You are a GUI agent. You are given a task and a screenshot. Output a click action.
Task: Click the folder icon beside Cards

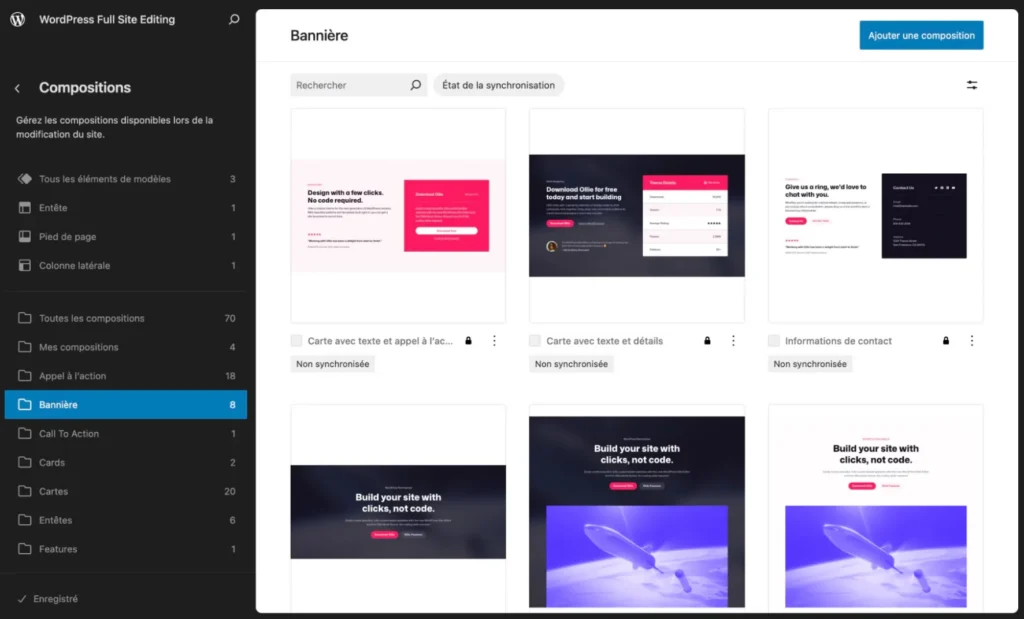click(25, 462)
